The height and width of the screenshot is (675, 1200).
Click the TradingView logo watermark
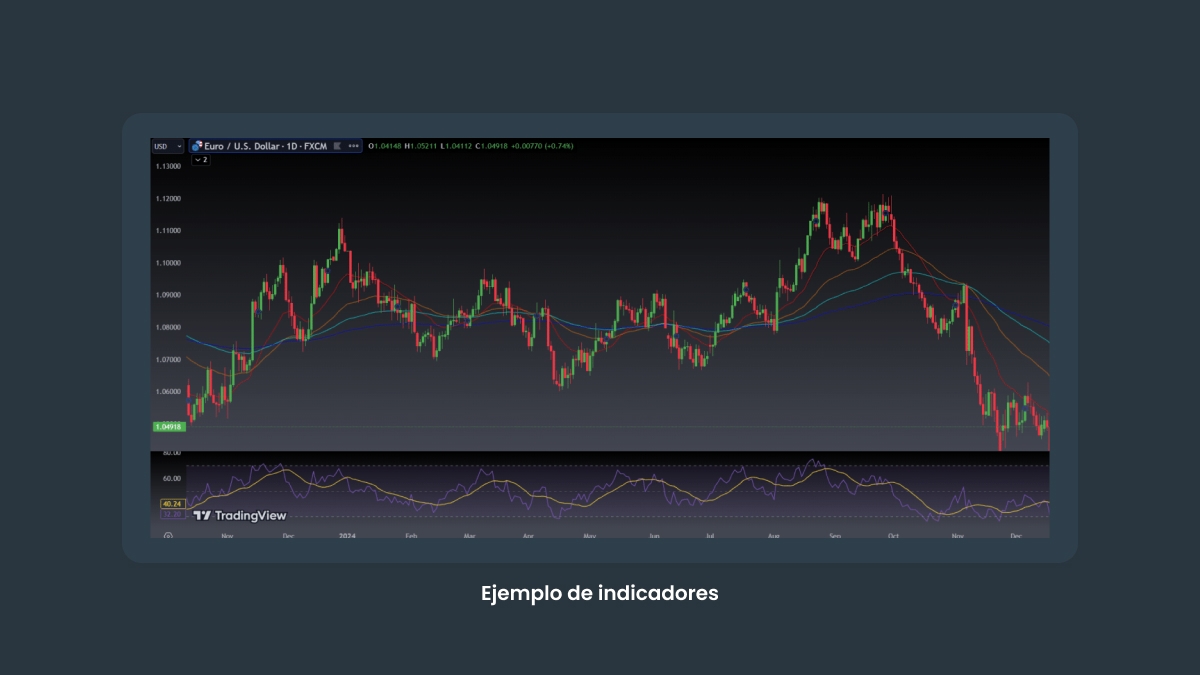pos(240,515)
